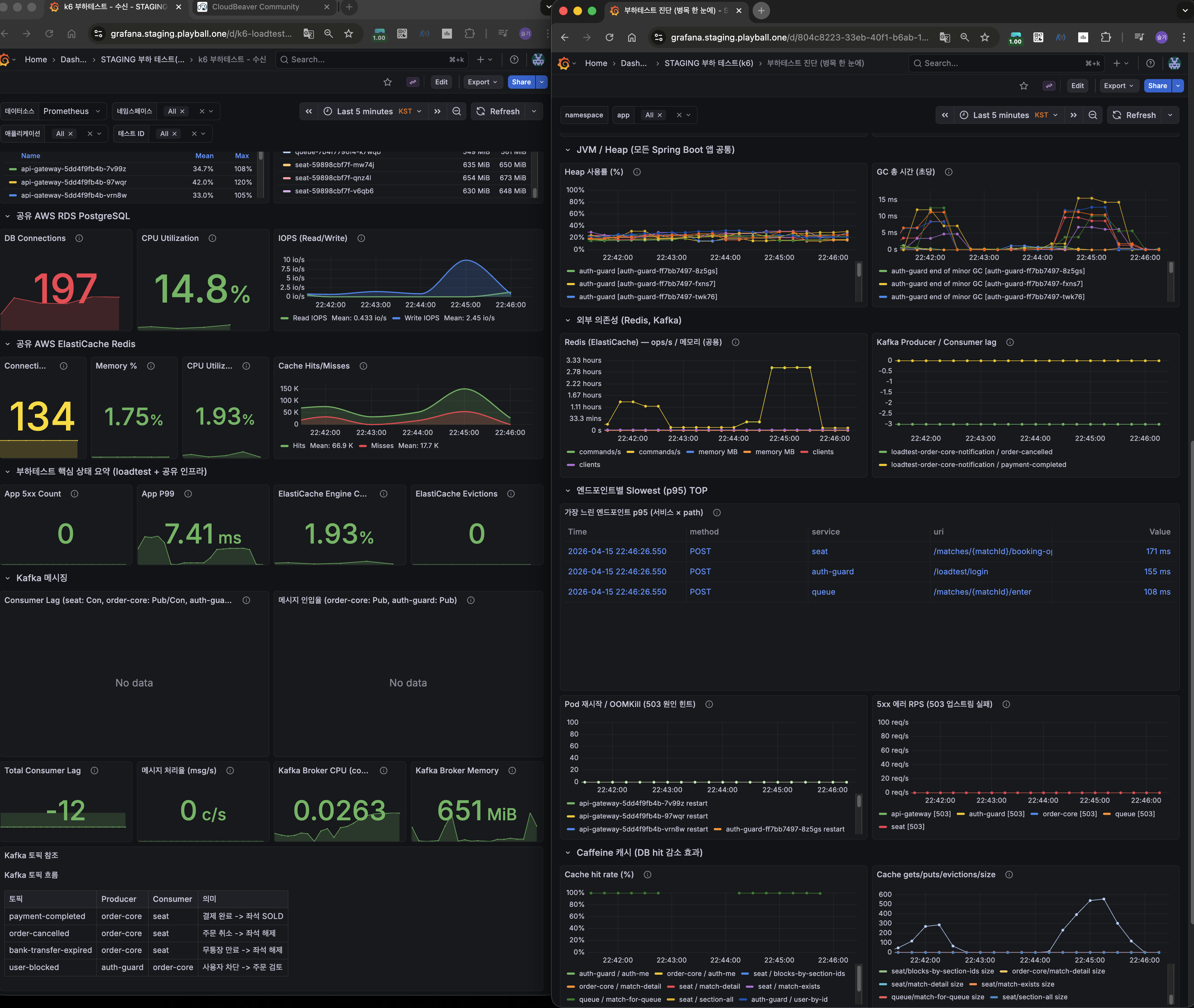Shift time range forward in right dashboard

[1074, 115]
